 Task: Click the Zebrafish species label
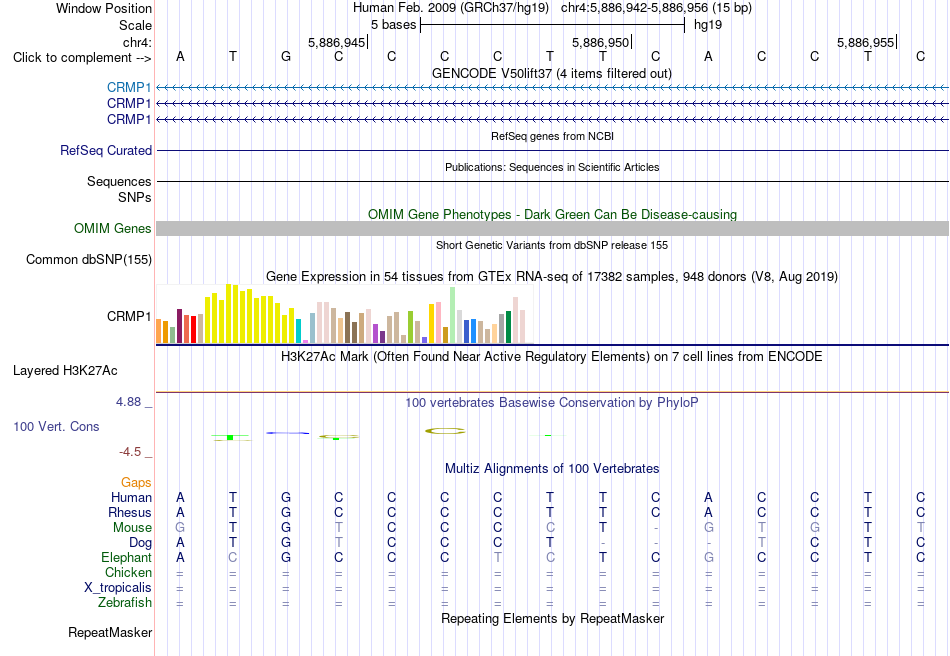tap(125, 603)
